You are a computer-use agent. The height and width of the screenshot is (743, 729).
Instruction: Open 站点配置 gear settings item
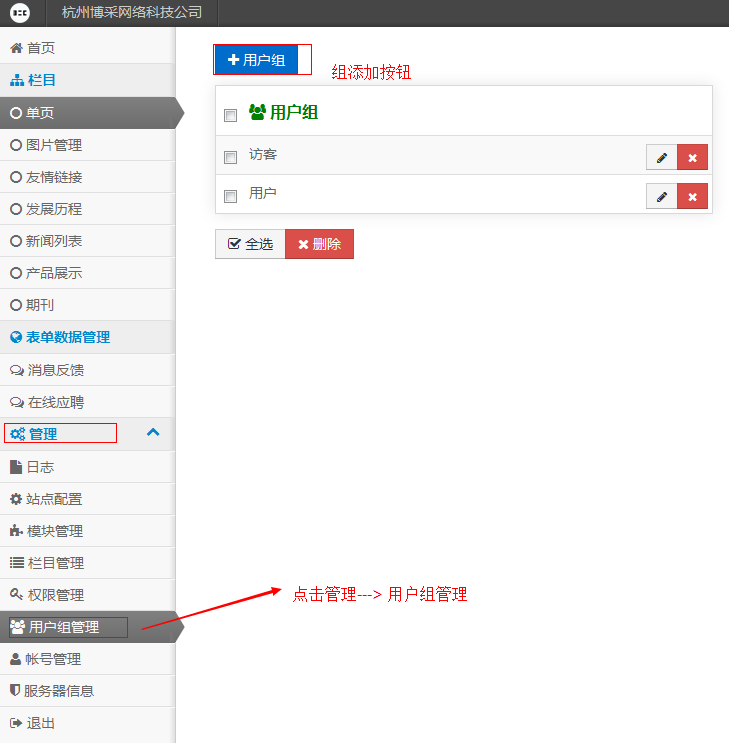tap(54, 499)
